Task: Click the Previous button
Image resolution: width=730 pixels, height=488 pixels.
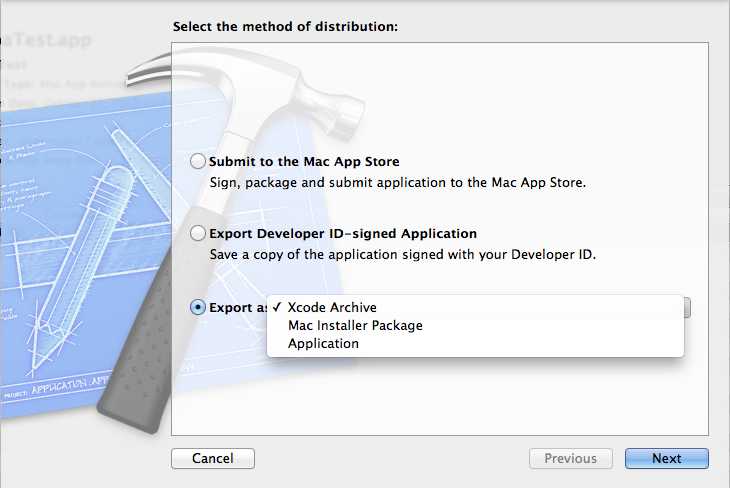Action: (x=571, y=459)
